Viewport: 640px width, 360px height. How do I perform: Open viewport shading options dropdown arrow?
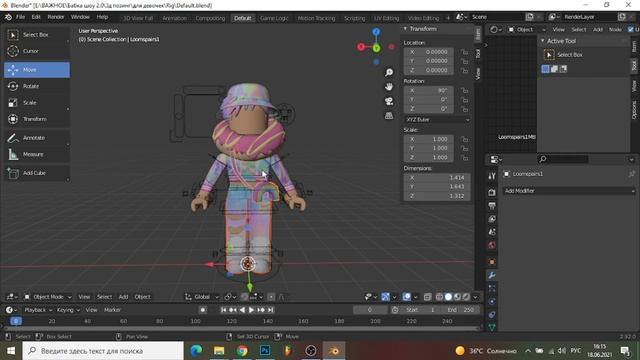coord(475,297)
